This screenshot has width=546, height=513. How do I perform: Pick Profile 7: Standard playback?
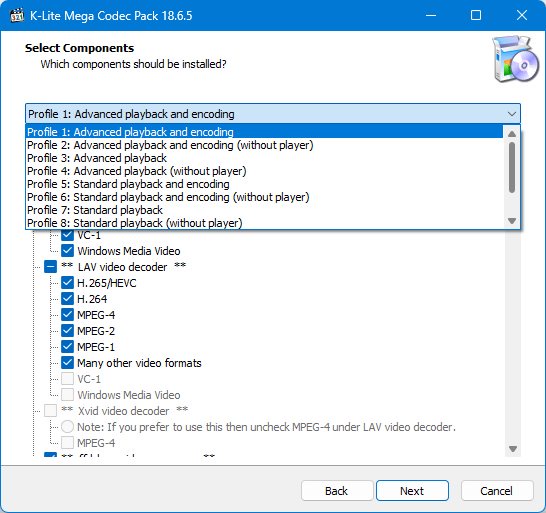click(264, 210)
